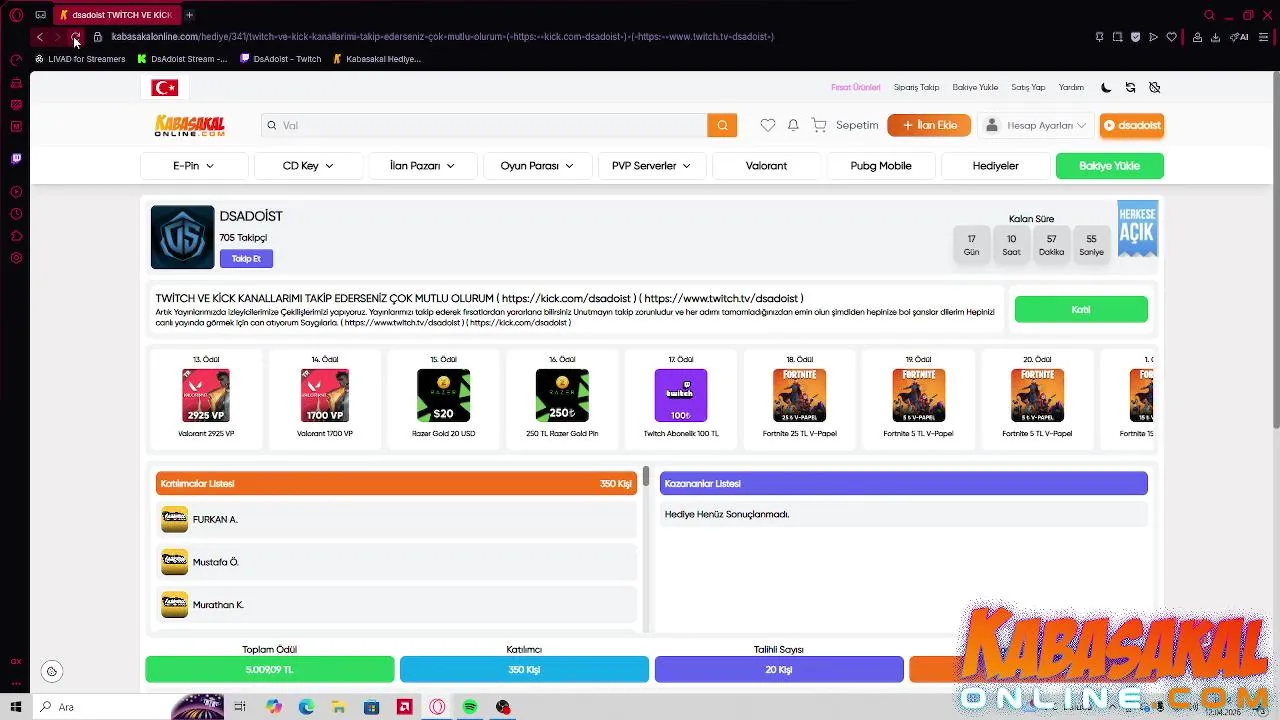Image resolution: width=1280 pixels, height=720 pixels.
Task: Bookmark page with browser heart icon
Action: click(x=1172, y=37)
